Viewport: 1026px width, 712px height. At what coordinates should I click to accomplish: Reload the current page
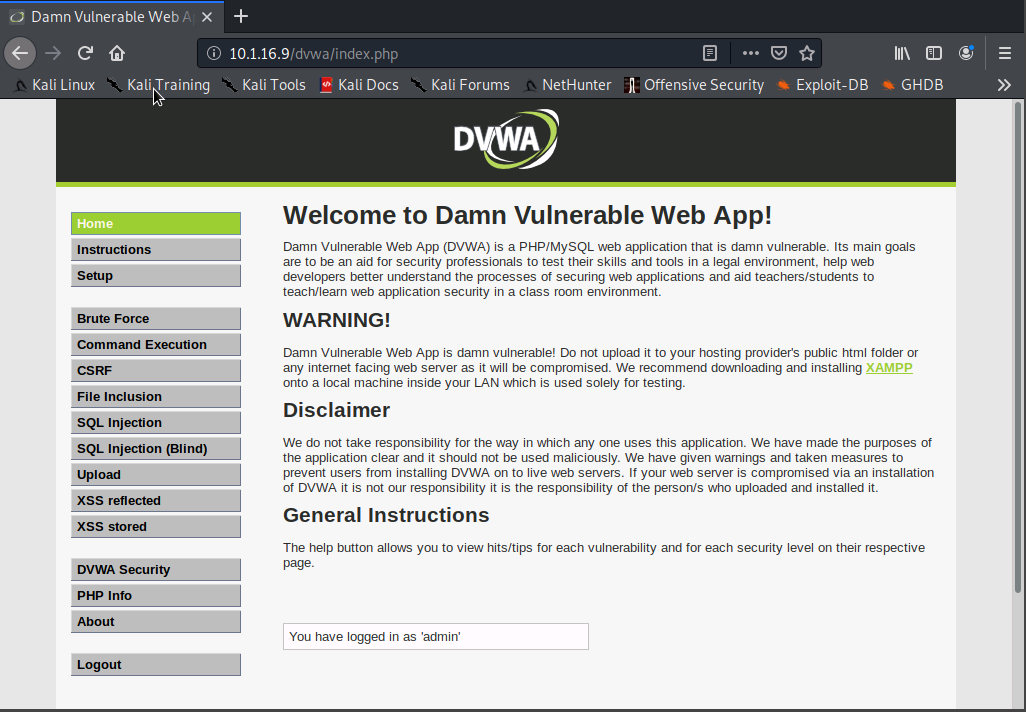point(85,53)
